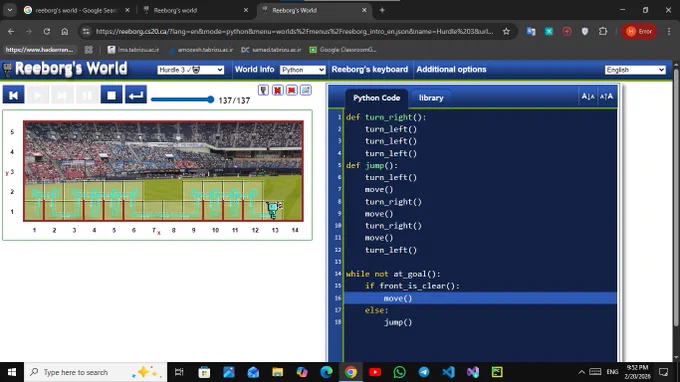
Task: Open File Explorer from the taskbar
Action: tap(278, 372)
